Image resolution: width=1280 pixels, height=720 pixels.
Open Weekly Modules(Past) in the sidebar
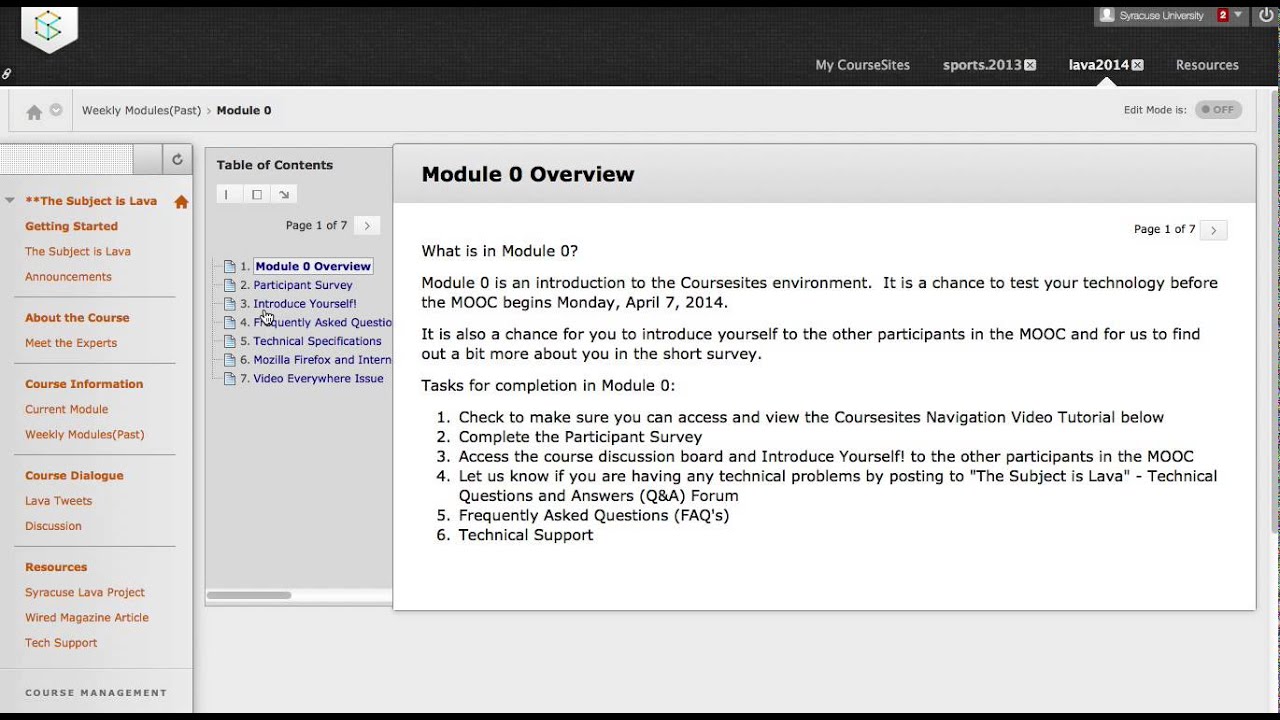pyautogui.click(x=85, y=435)
